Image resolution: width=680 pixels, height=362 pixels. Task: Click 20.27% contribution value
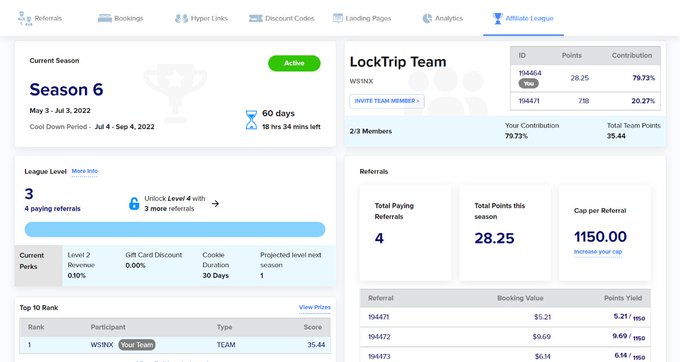tap(643, 101)
